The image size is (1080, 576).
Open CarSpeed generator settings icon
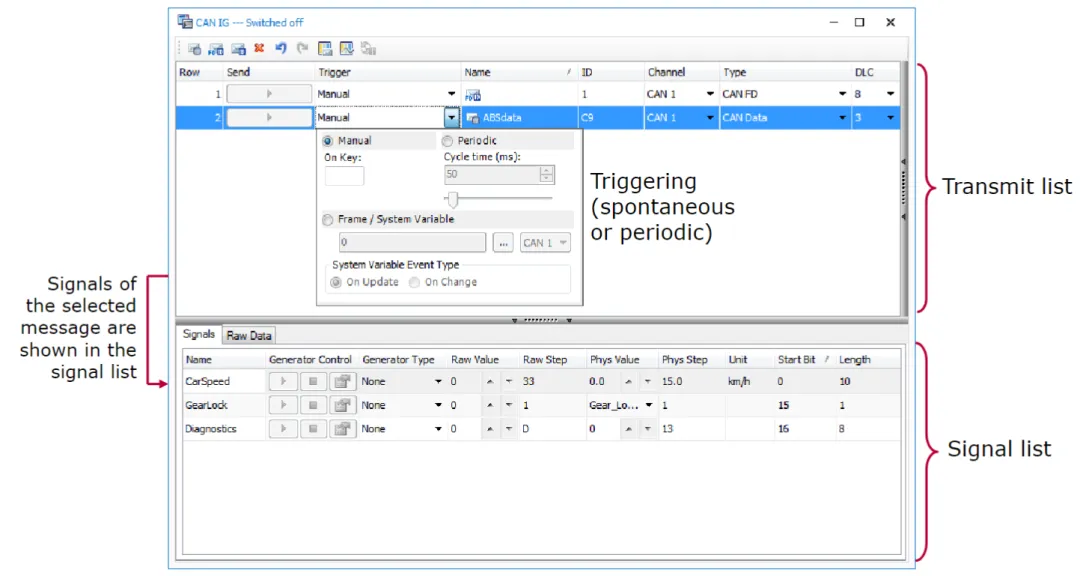coord(342,382)
